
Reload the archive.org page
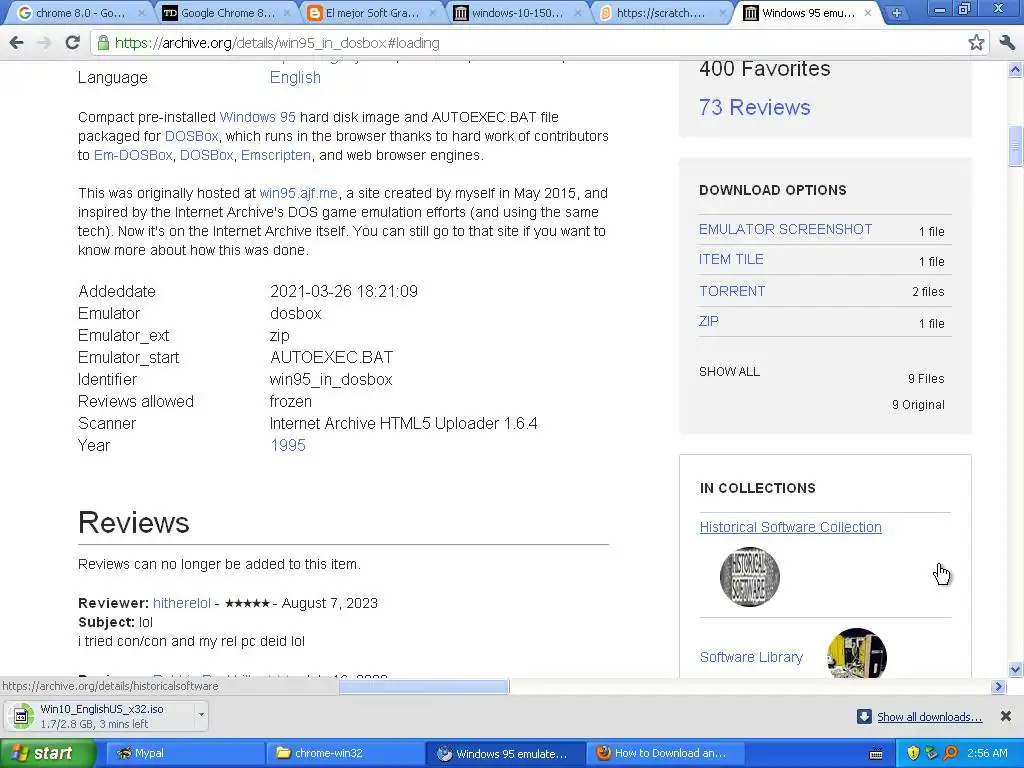pyautogui.click(x=72, y=43)
